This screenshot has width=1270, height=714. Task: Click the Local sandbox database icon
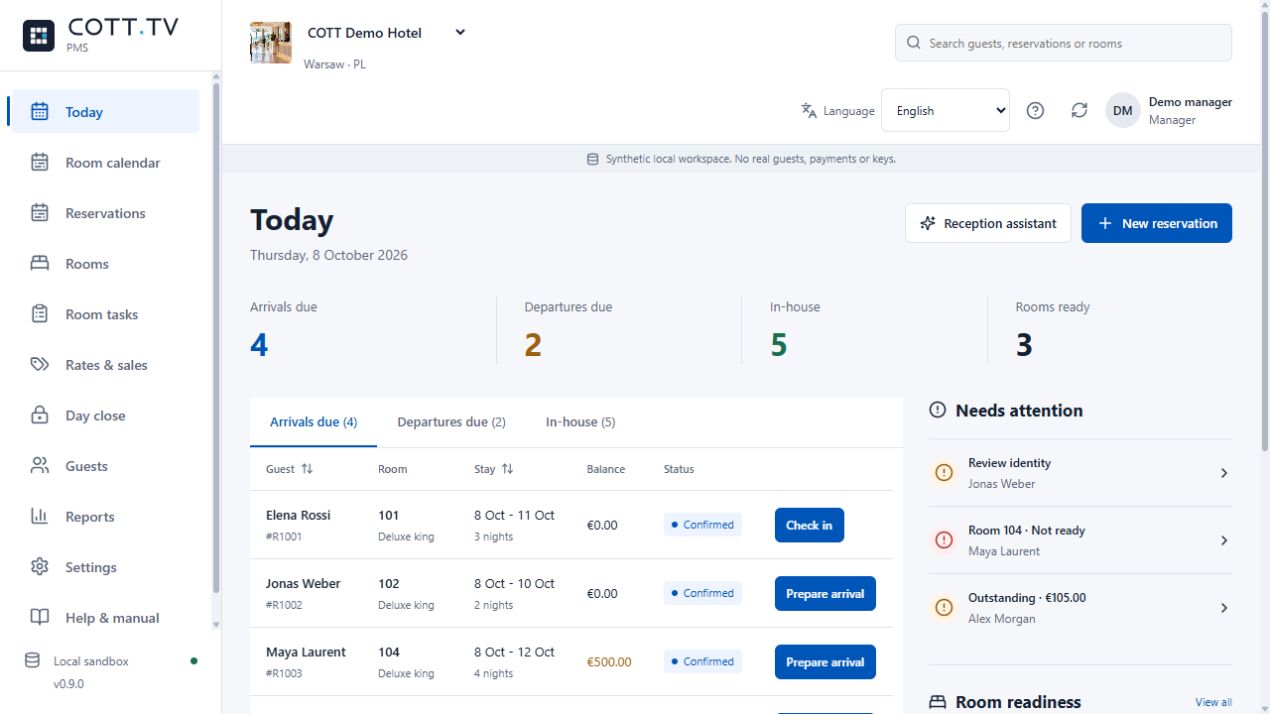pos(33,660)
